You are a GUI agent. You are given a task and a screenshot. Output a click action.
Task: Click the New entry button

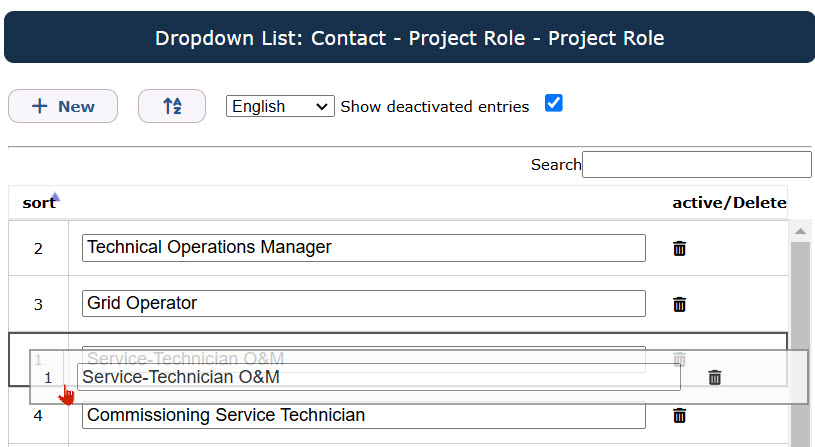[x=63, y=106]
